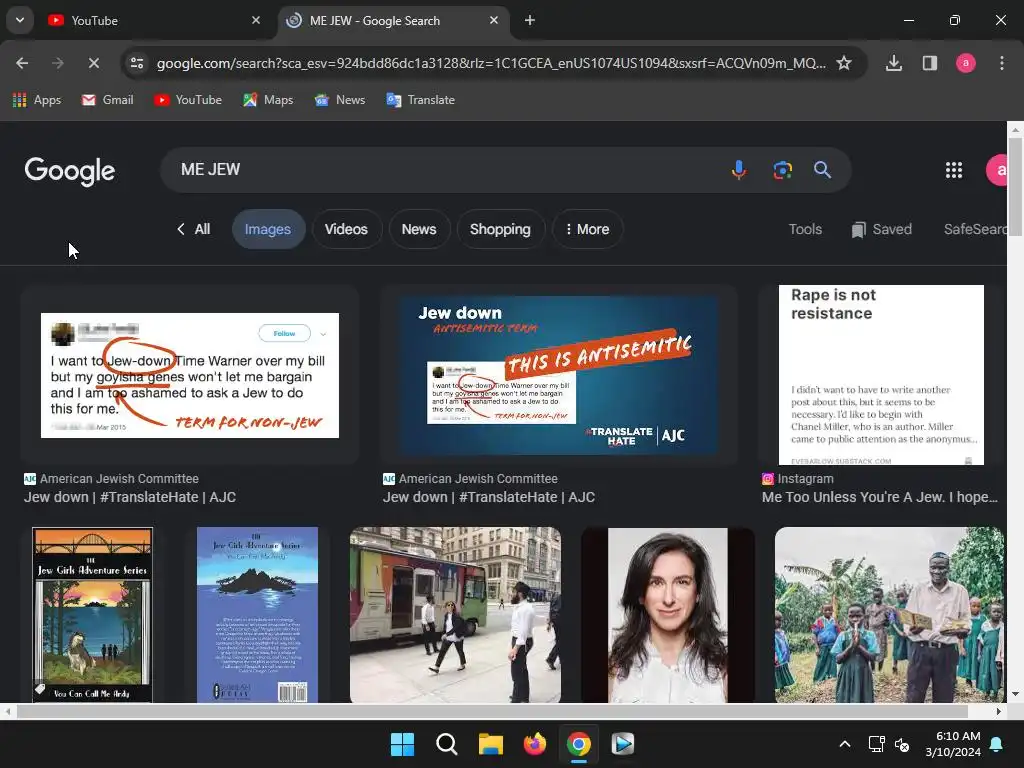Open the notification bell in system tray
The width and height of the screenshot is (1024, 768).
pos(997,744)
